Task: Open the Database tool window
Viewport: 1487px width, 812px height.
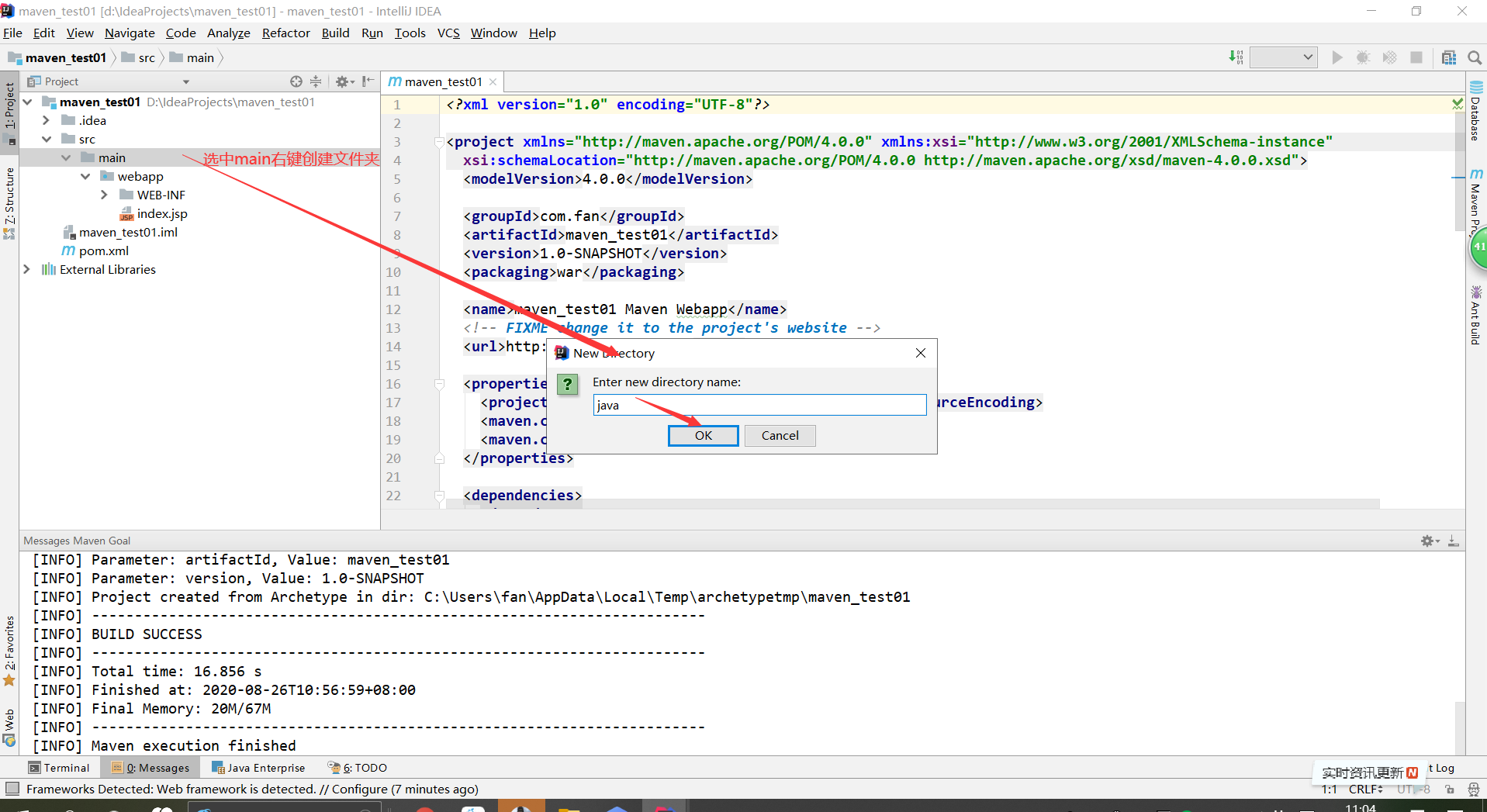Action: coord(1475,111)
